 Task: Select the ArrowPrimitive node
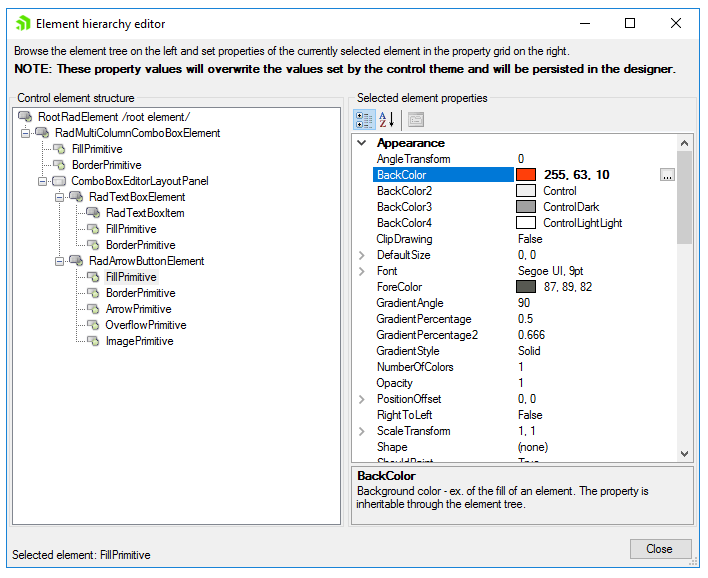click(138, 309)
